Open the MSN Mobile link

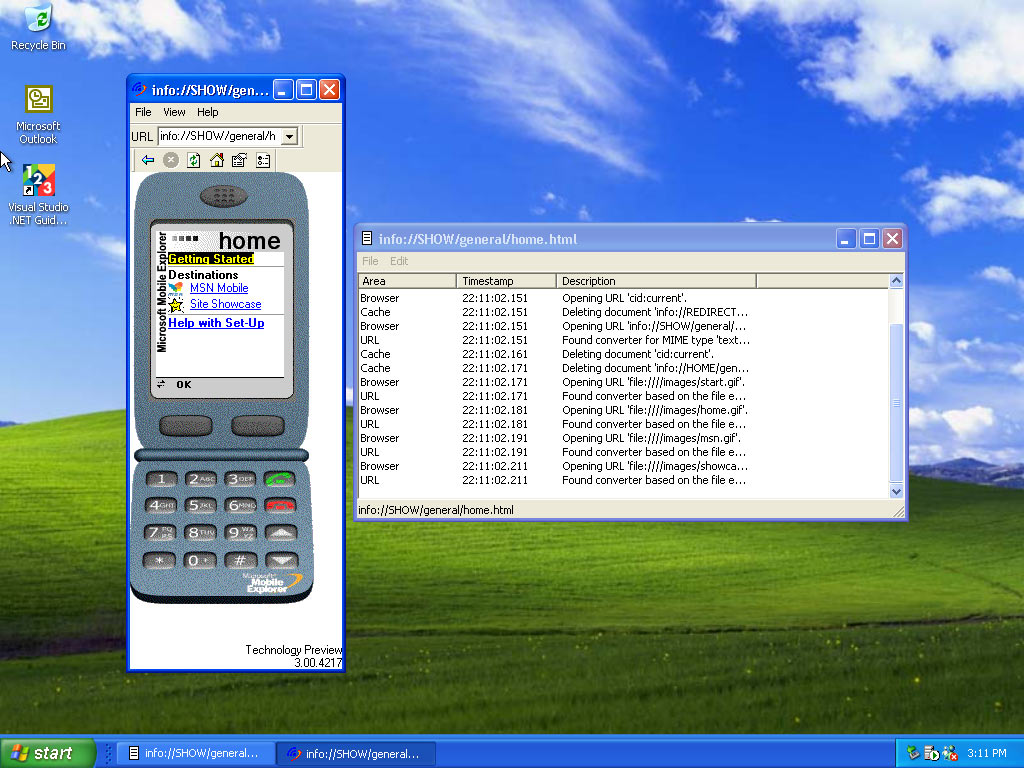coord(219,288)
